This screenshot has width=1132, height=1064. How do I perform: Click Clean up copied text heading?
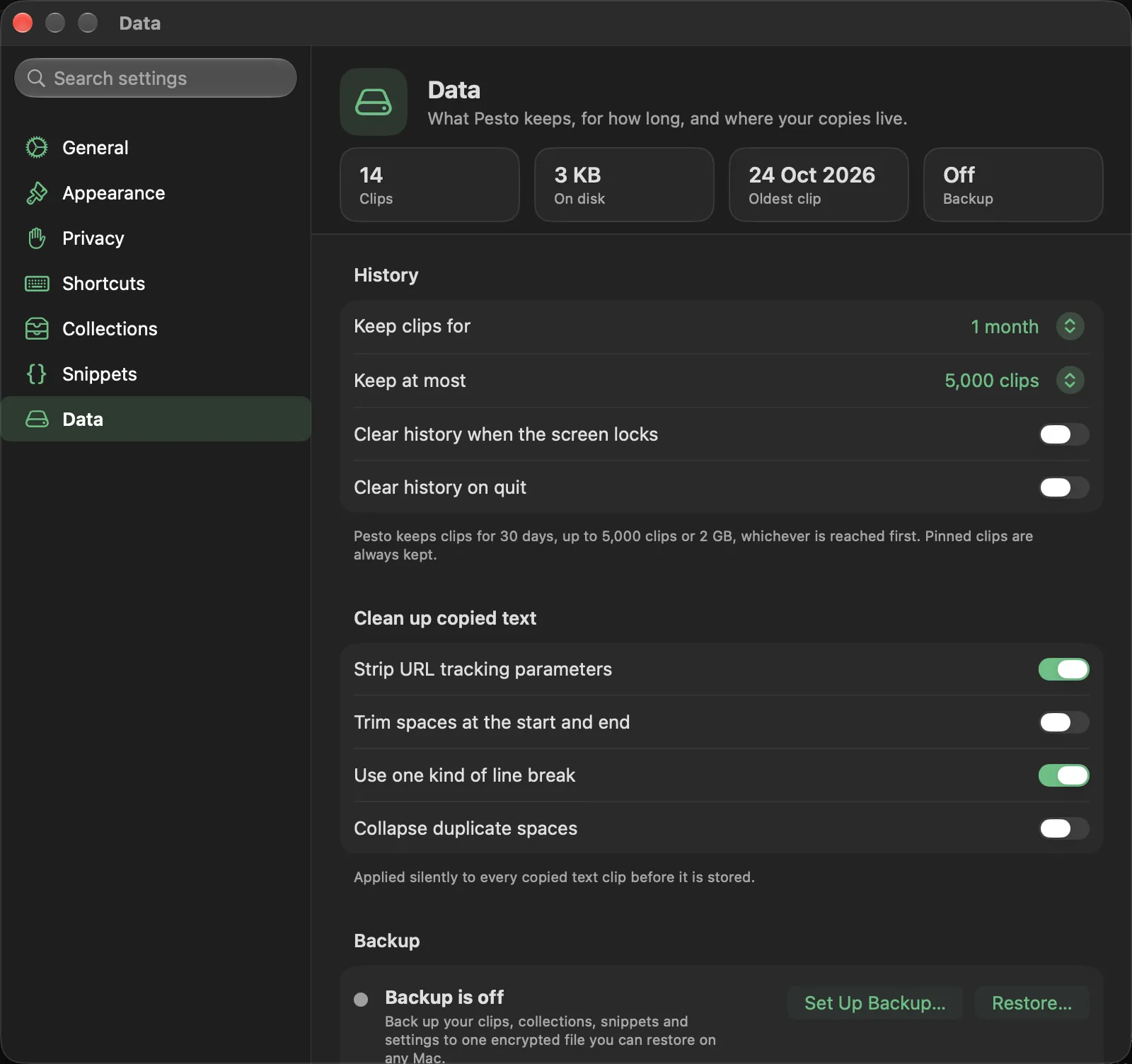(x=445, y=618)
